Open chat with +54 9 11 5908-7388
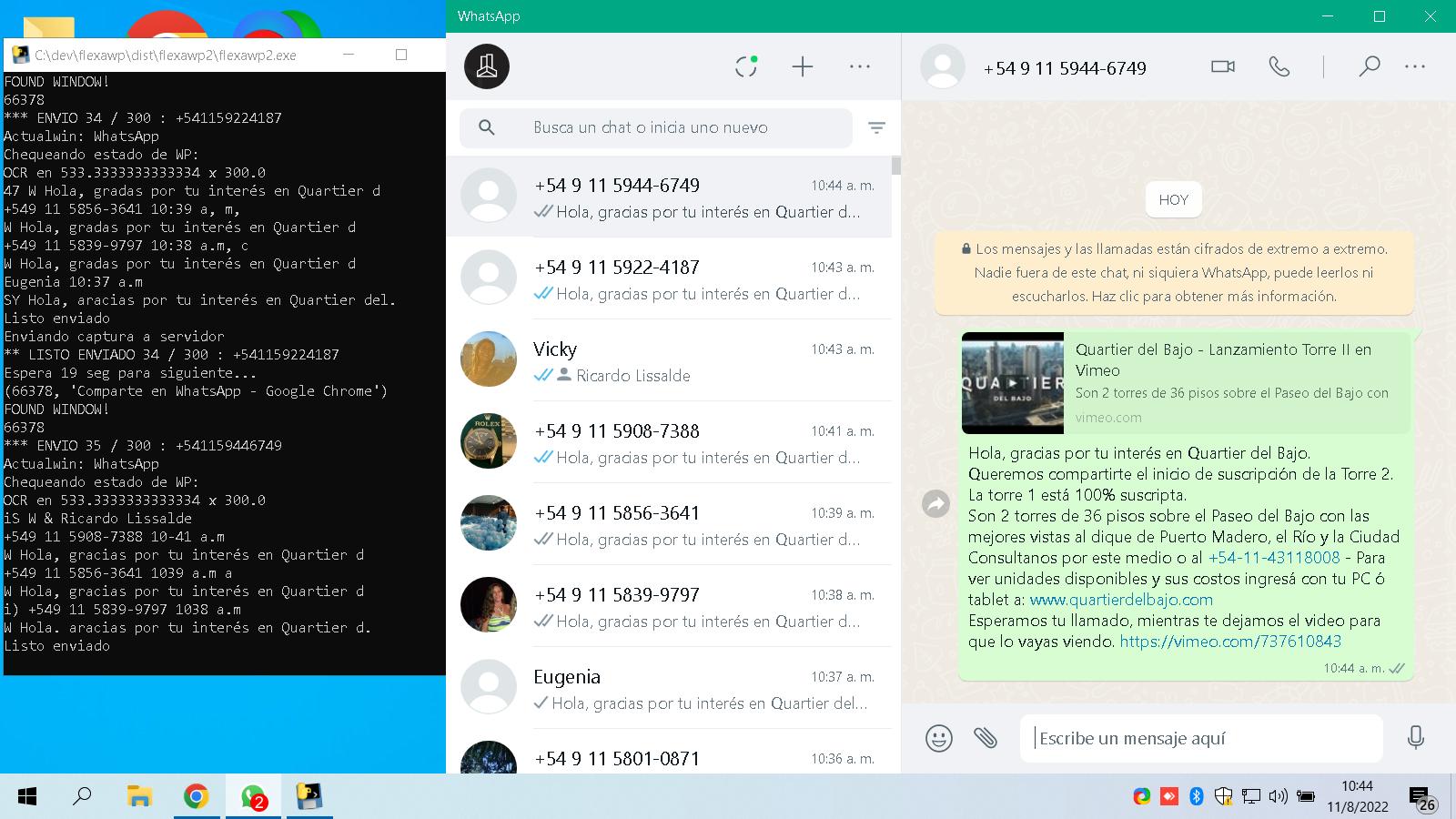The height and width of the screenshot is (819, 1456). [x=669, y=442]
